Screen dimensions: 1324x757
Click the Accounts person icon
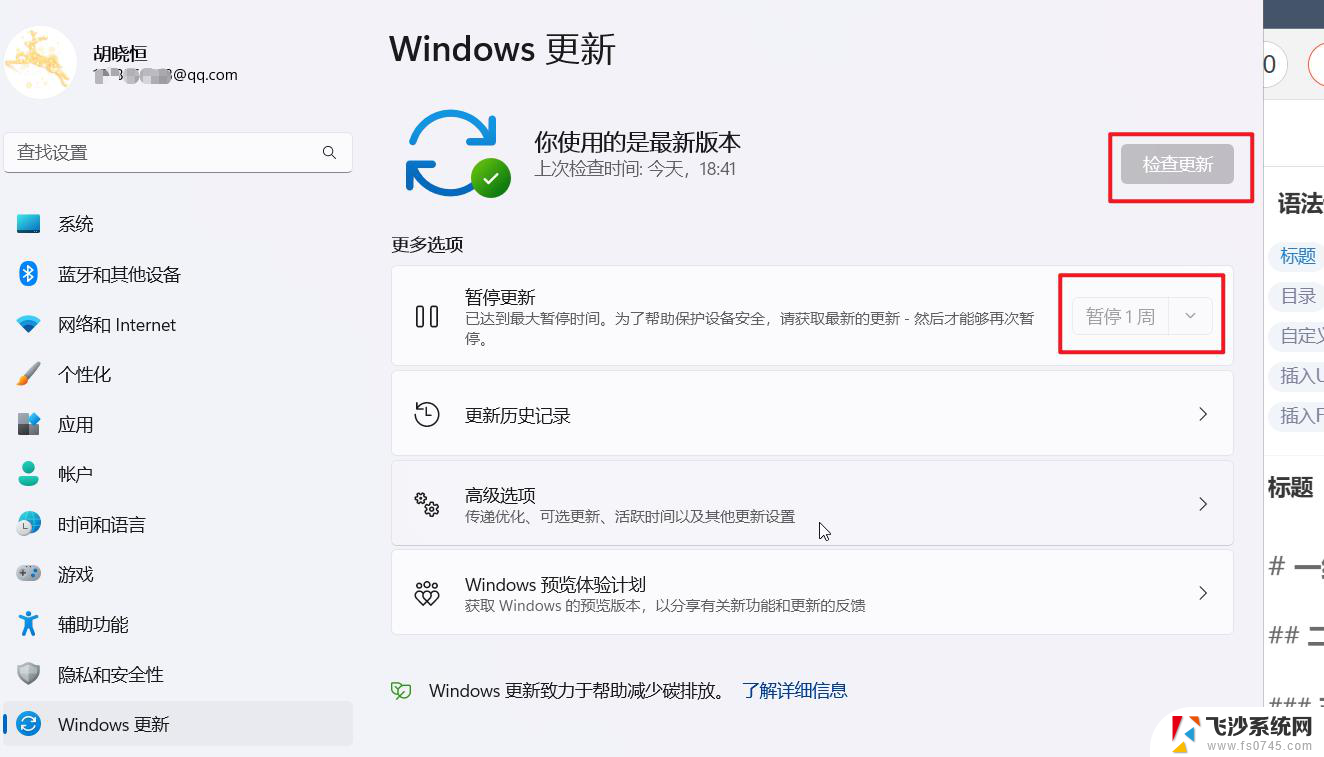pyautogui.click(x=28, y=473)
